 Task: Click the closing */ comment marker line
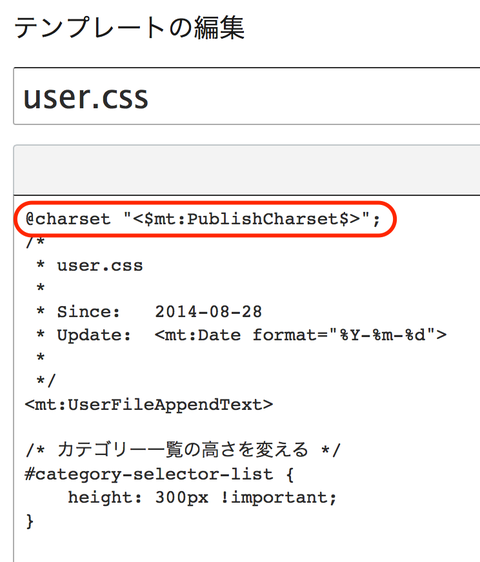46,381
